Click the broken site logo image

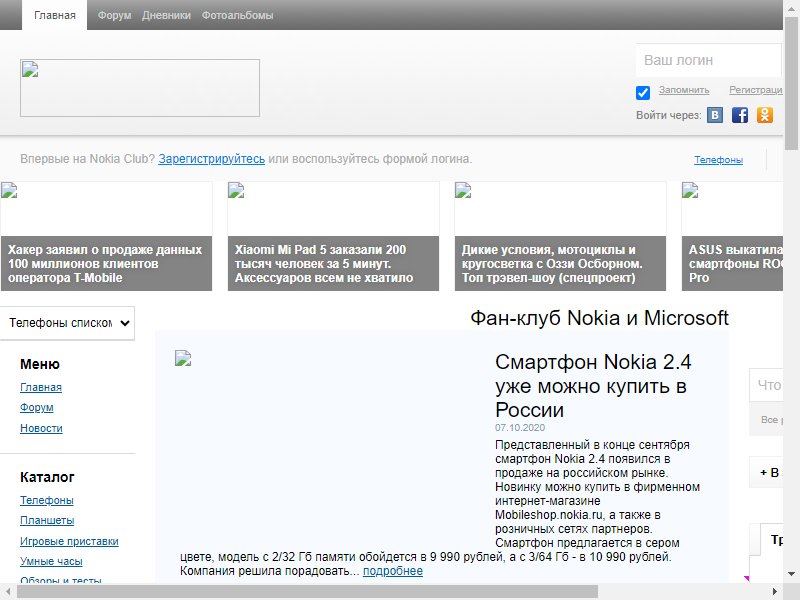click(x=140, y=88)
